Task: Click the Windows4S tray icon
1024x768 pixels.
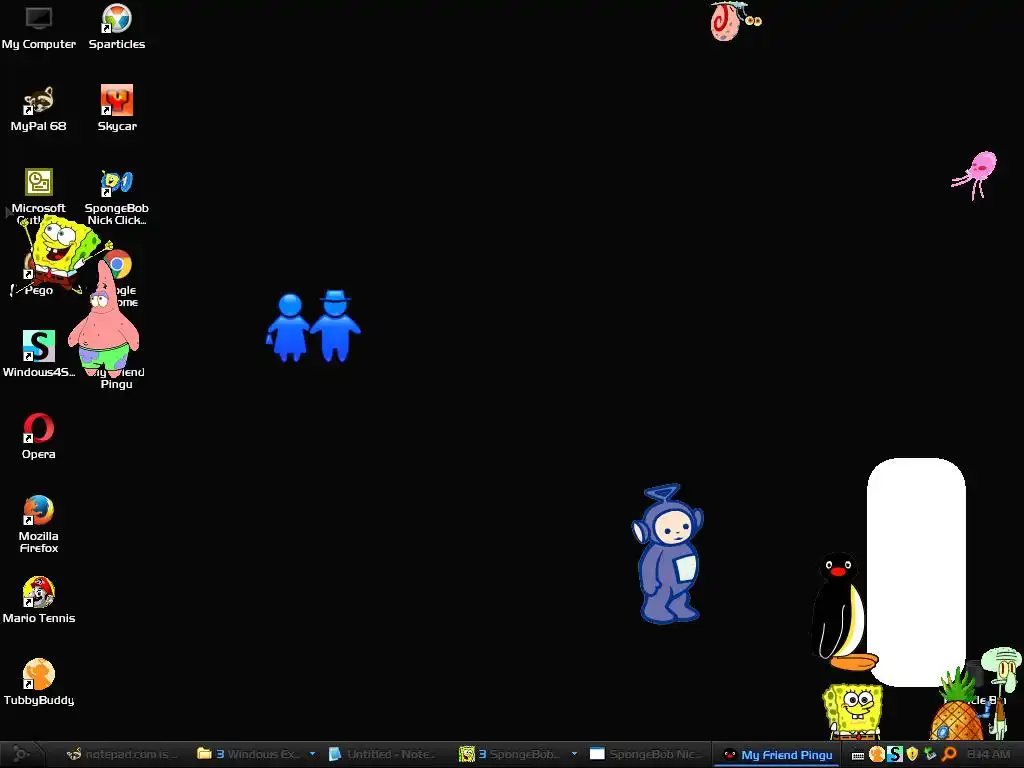Action: pyautogui.click(x=895, y=754)
